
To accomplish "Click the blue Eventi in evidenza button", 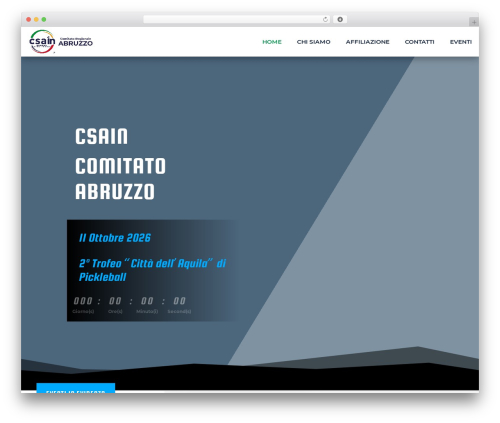I will (x=76, y=388).
